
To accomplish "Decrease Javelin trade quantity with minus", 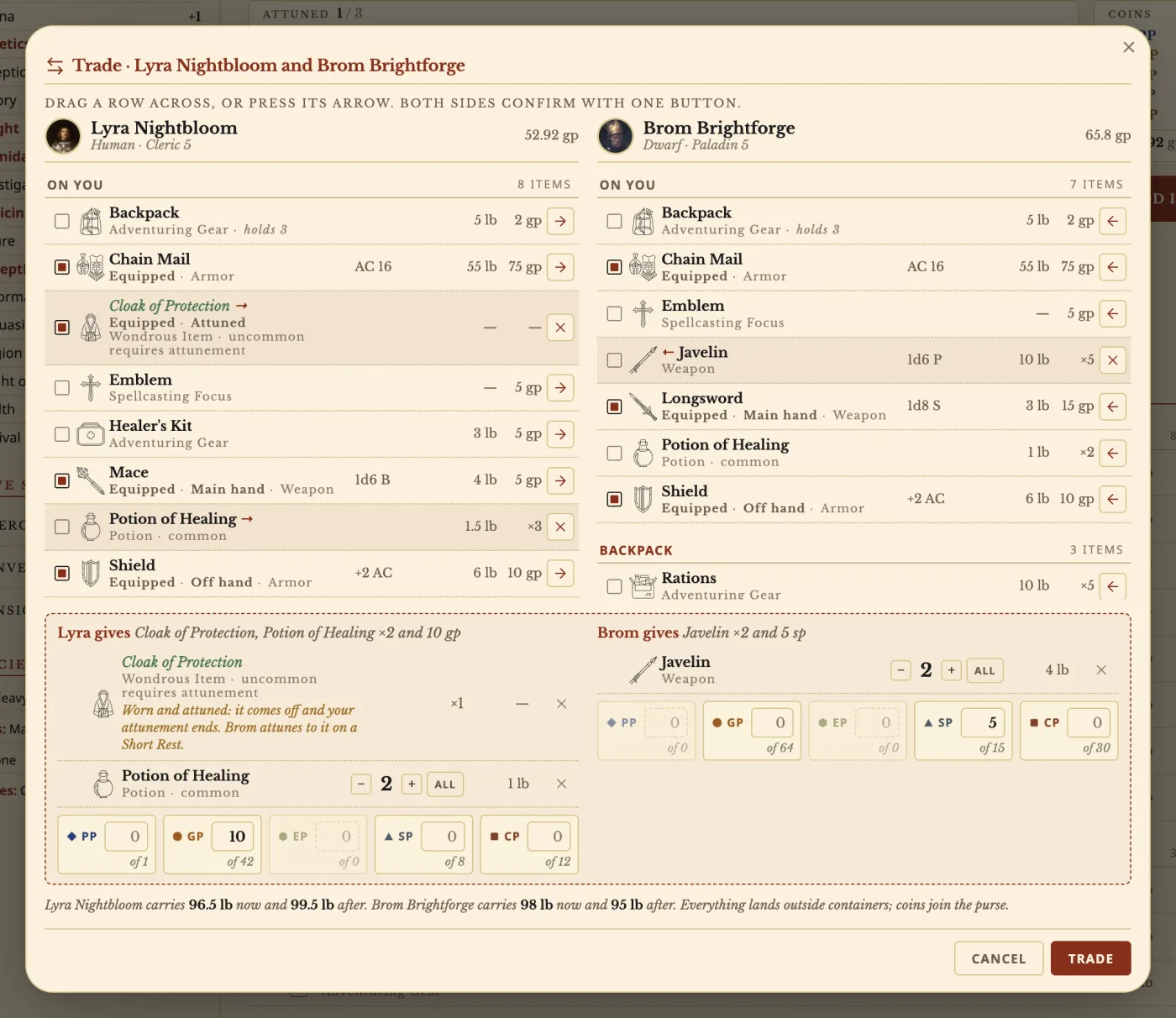I will coord(900,670).
